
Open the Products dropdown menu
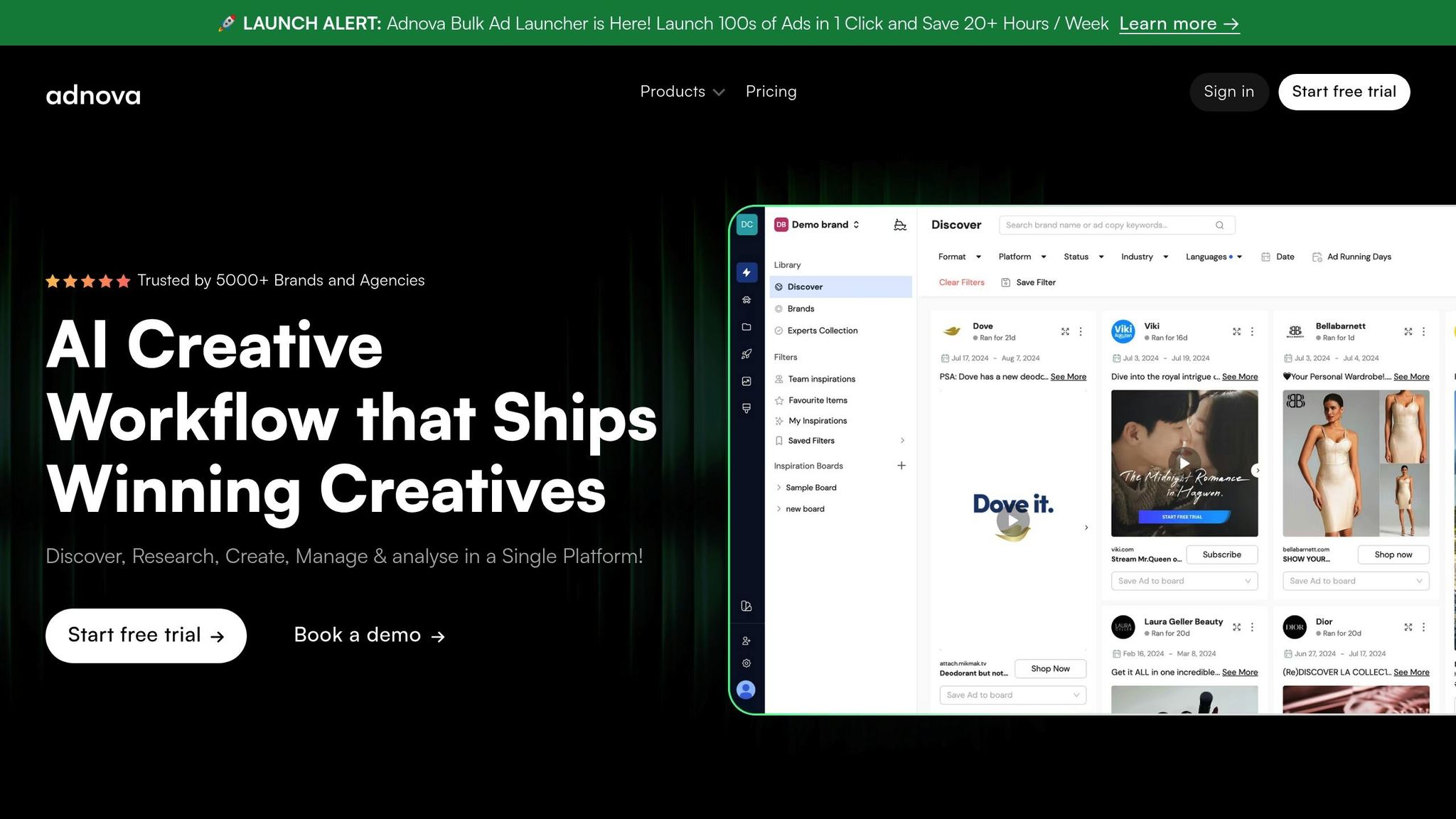(682, 92)
